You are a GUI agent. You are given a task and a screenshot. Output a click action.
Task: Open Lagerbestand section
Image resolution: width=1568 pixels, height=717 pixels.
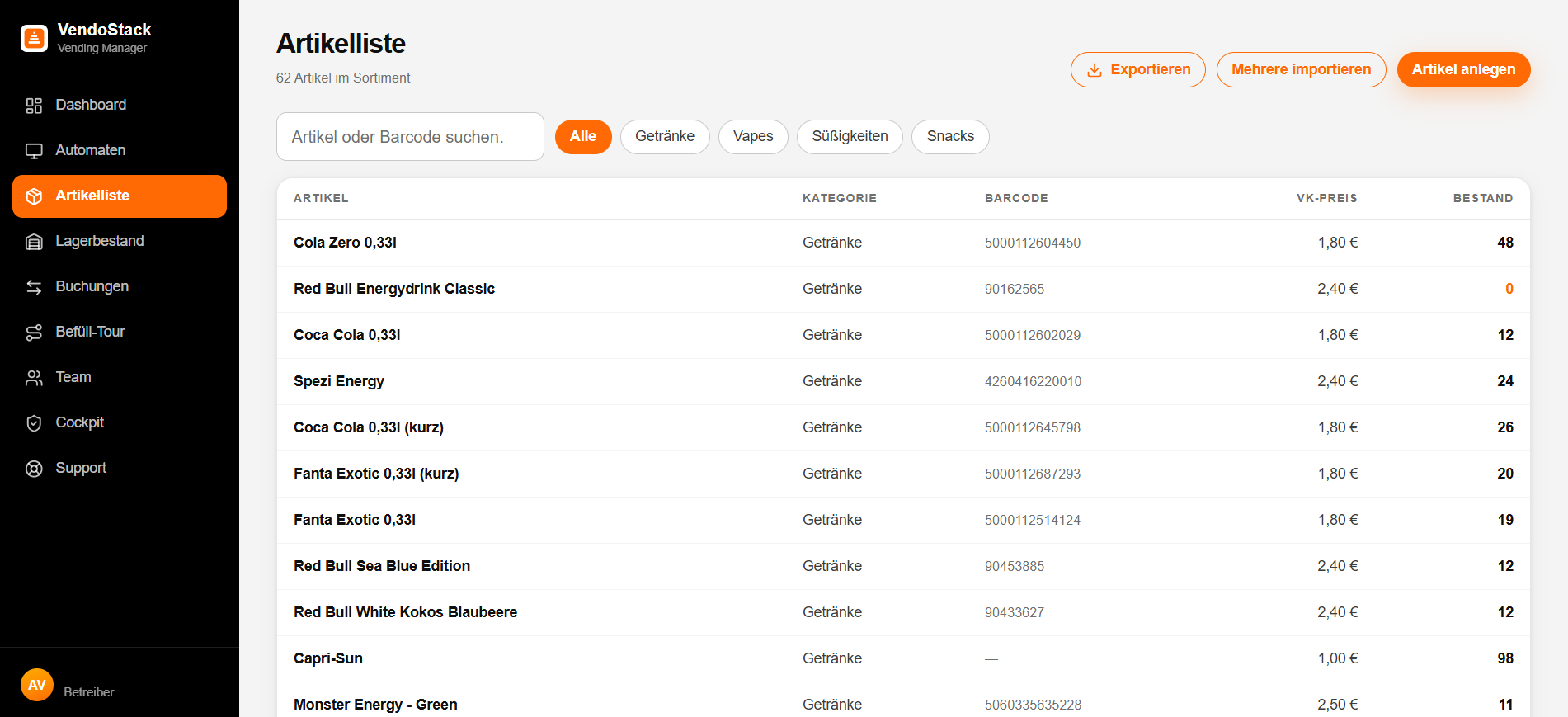[x=120, y=242]
